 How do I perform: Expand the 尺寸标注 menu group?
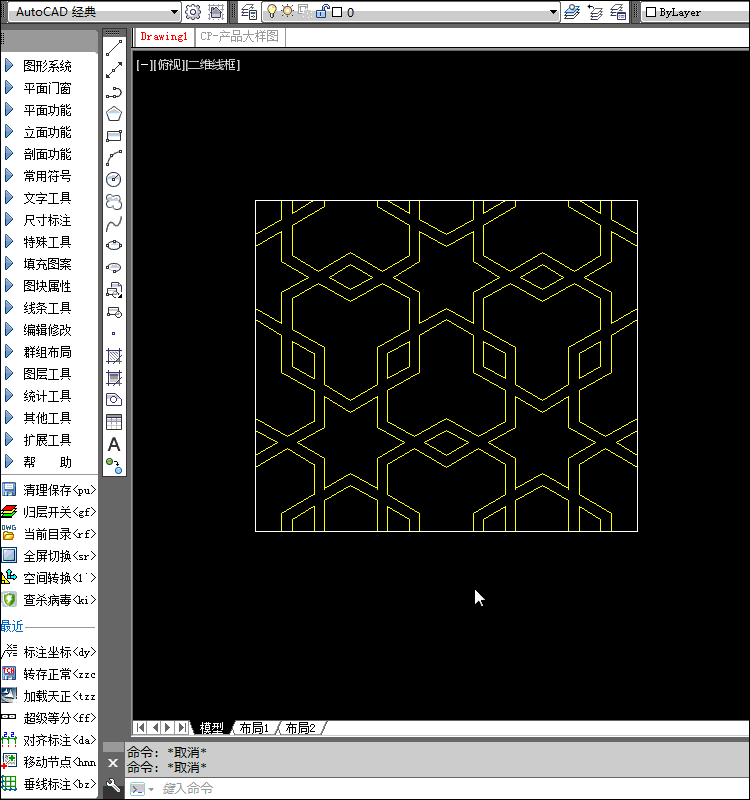(x=48, y=220)
